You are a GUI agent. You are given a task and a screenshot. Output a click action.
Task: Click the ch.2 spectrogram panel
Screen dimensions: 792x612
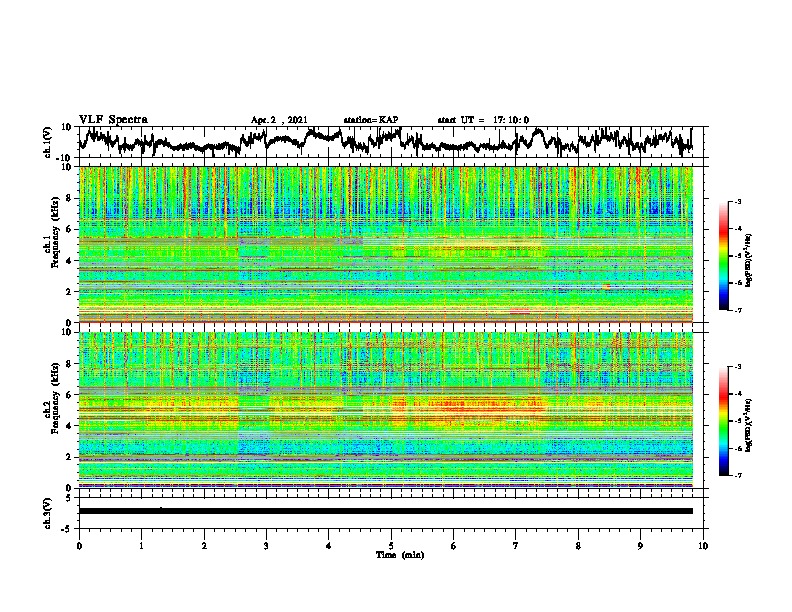click(x=386, y=410)
